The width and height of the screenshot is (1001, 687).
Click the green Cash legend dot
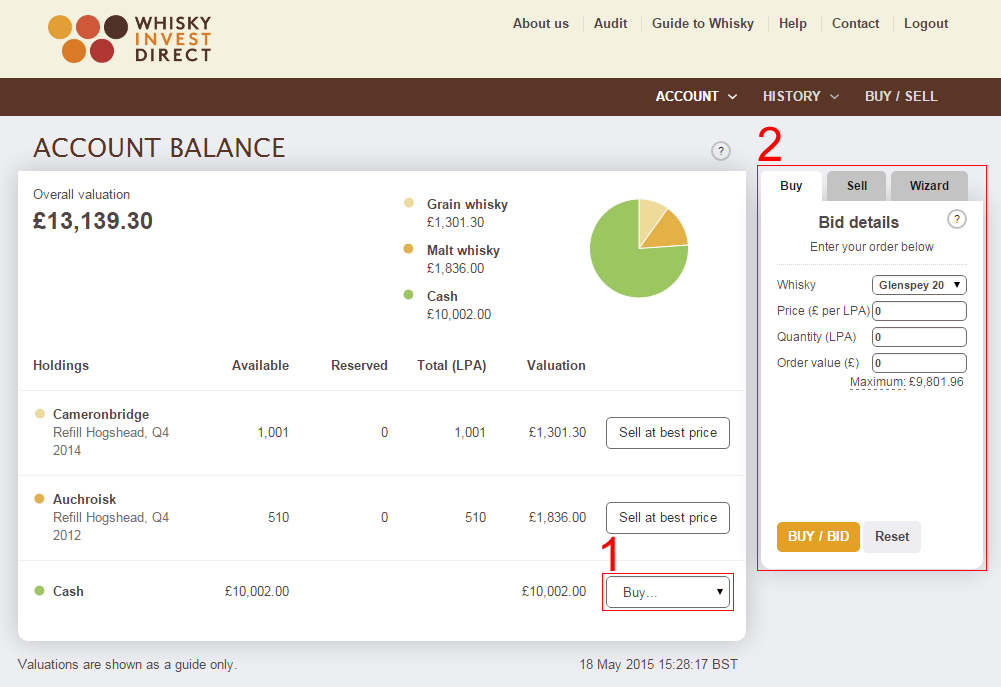(x=408, y=295)
